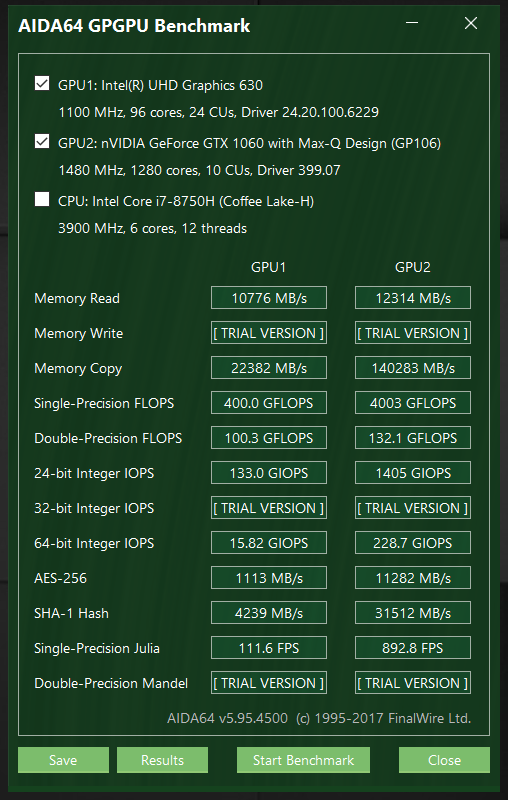Click Start Benchmark

[x=303, y=760]
